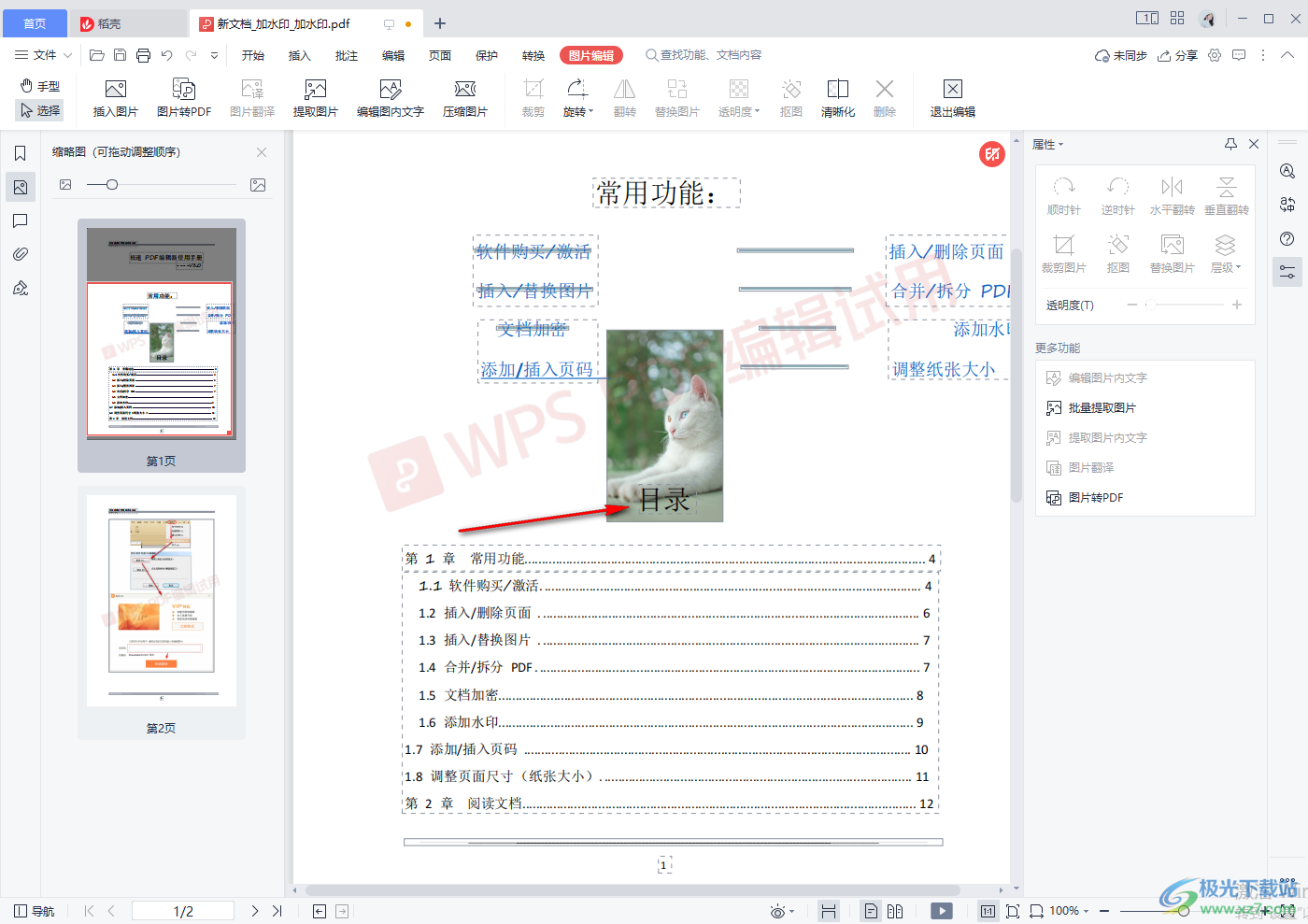1308x924 pixels.
Task: Click the search functions box (查找功能)
Action: click(704, 55)
